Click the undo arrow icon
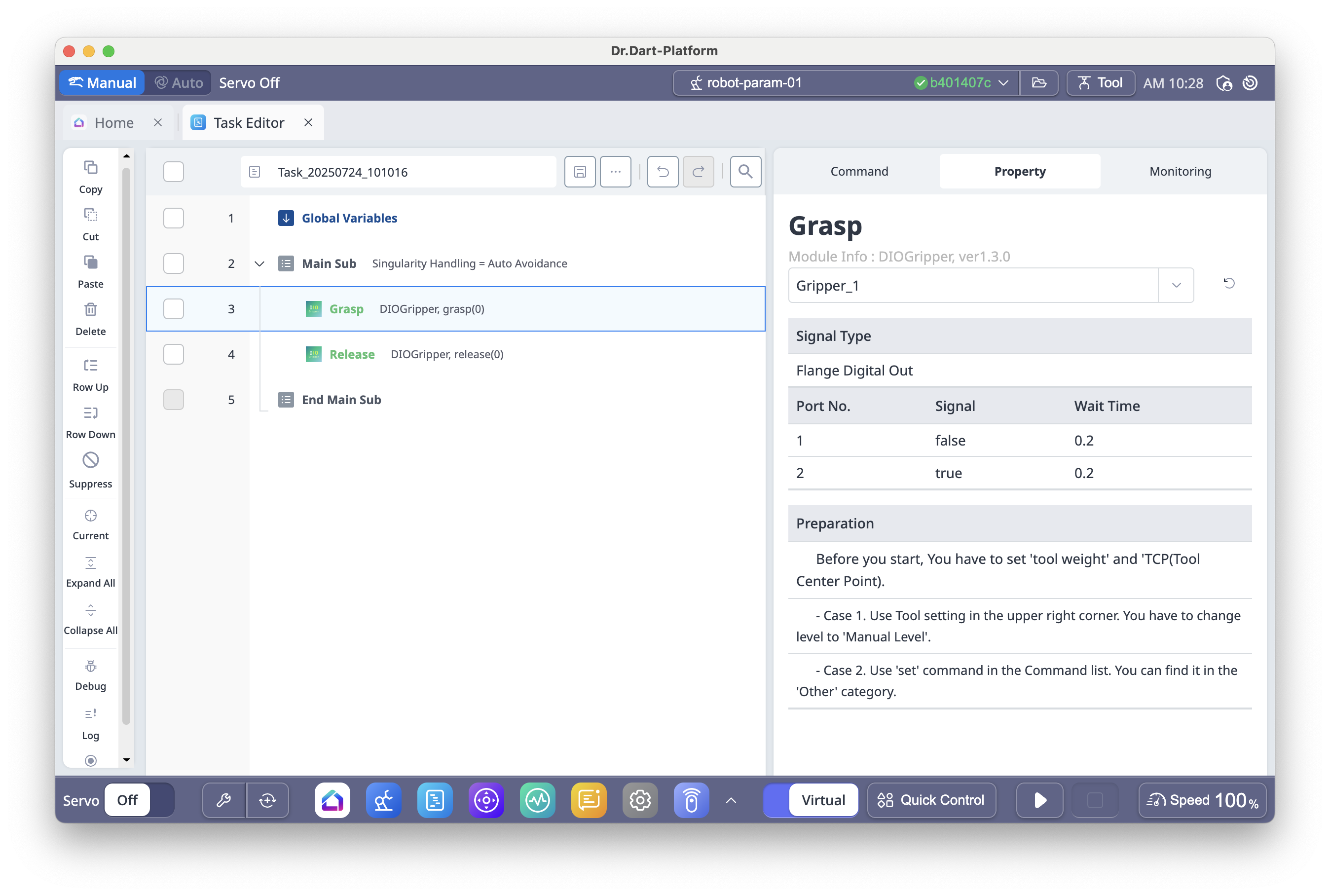 663,172
